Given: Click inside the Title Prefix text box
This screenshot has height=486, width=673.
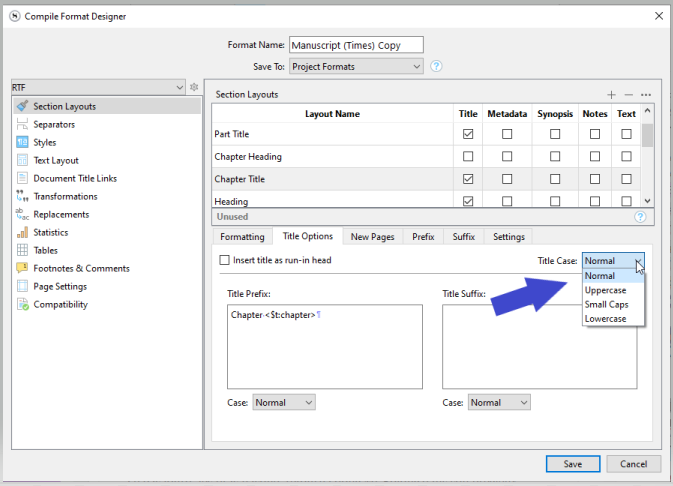Looking at the screenshot, I should [x=325, y=347].
